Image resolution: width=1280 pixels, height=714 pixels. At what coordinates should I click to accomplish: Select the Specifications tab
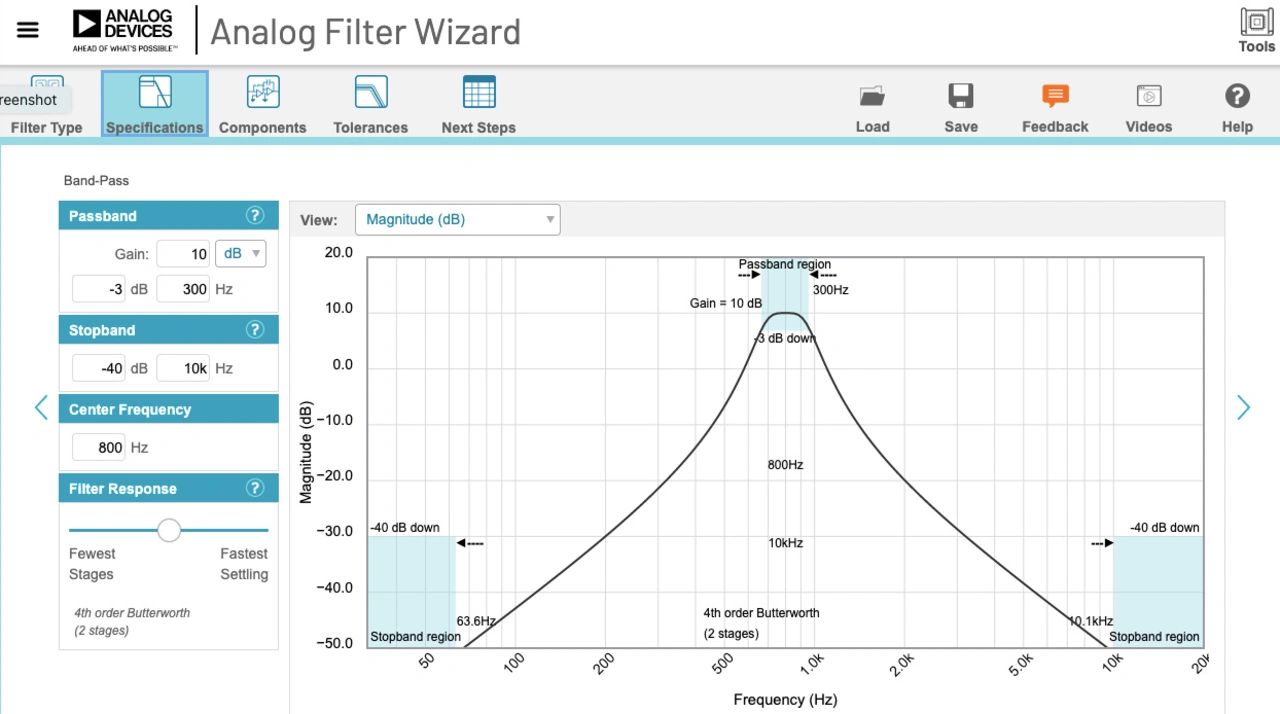154,104
